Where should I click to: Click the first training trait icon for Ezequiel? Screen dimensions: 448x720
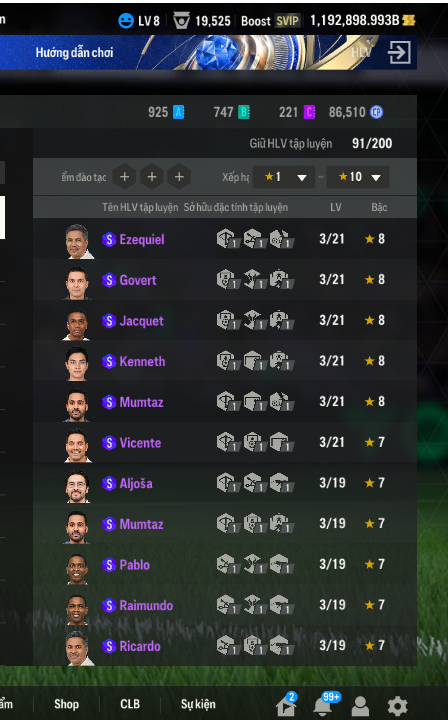pyautogui.click(x=227, y=239)
